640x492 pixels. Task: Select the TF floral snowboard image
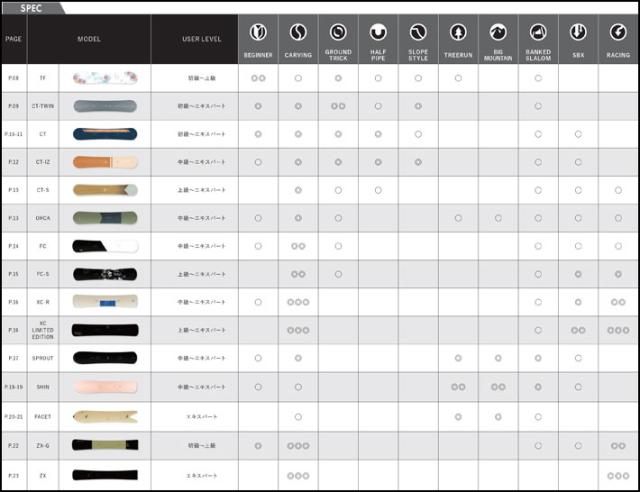pyautogui.click(x=105, y=78)
